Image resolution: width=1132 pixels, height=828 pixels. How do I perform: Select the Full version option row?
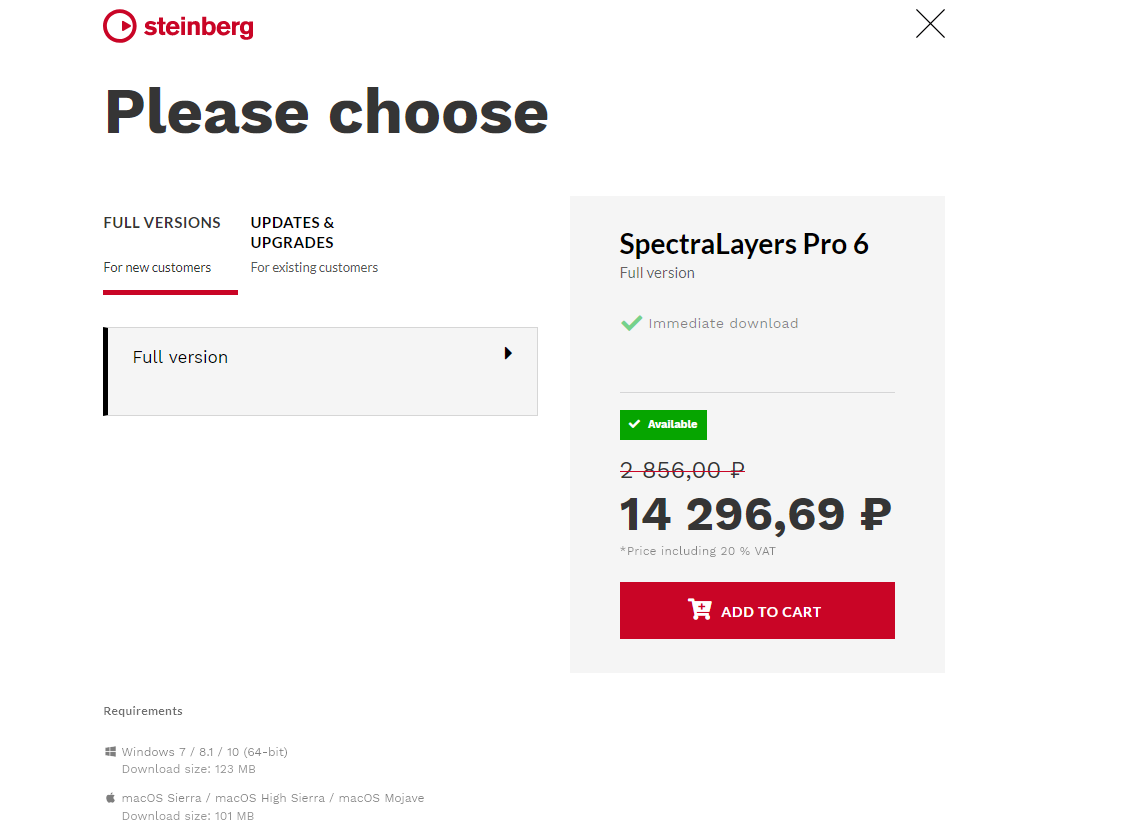pyautogui.click(x=320, y=371)
